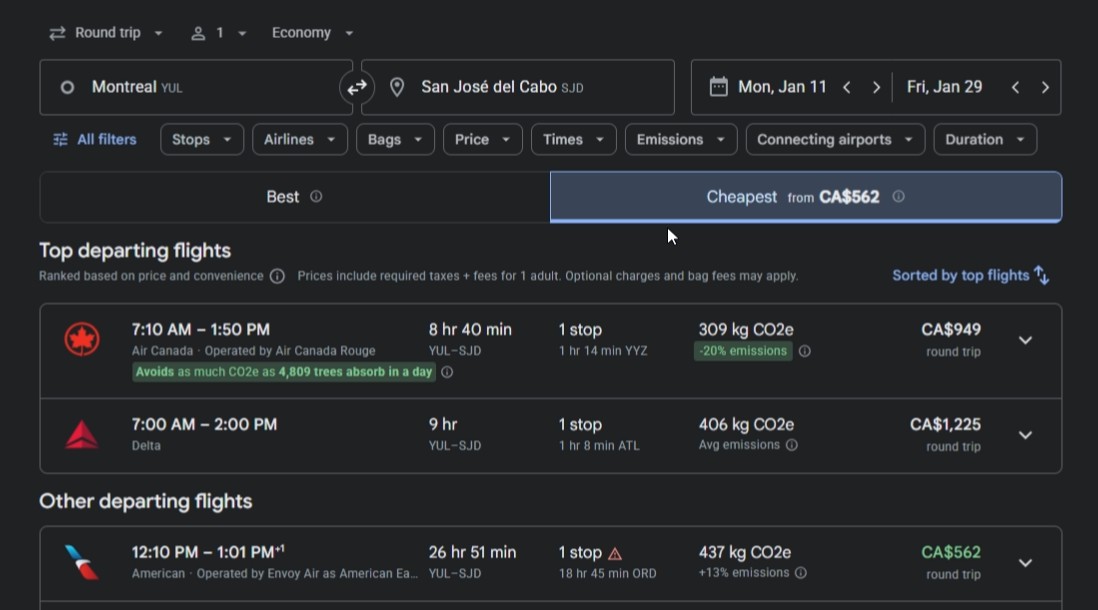The width and height of the screenshot is (1098, 610).
Task: Expand American CA$562 flight details
Action: coord(1025,563)
